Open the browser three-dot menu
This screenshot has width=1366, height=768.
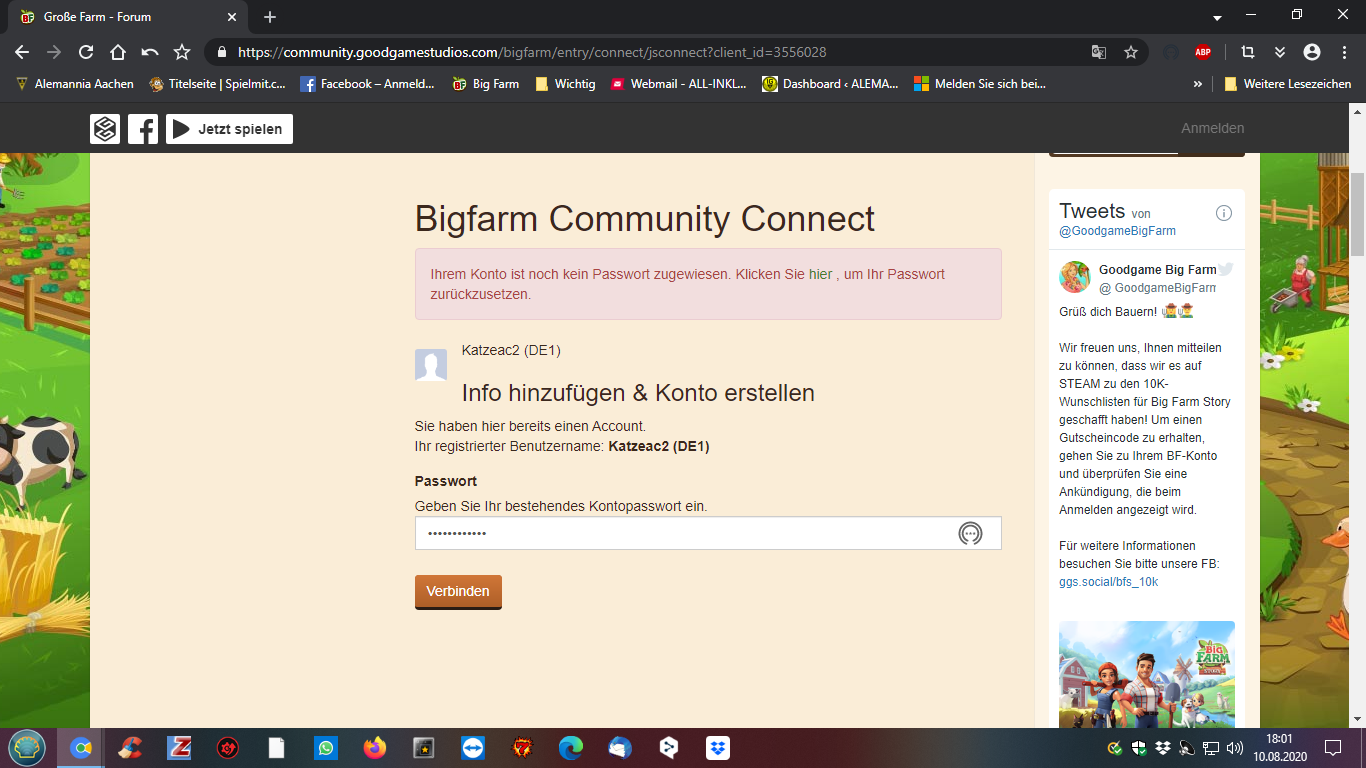(1342, 52)
